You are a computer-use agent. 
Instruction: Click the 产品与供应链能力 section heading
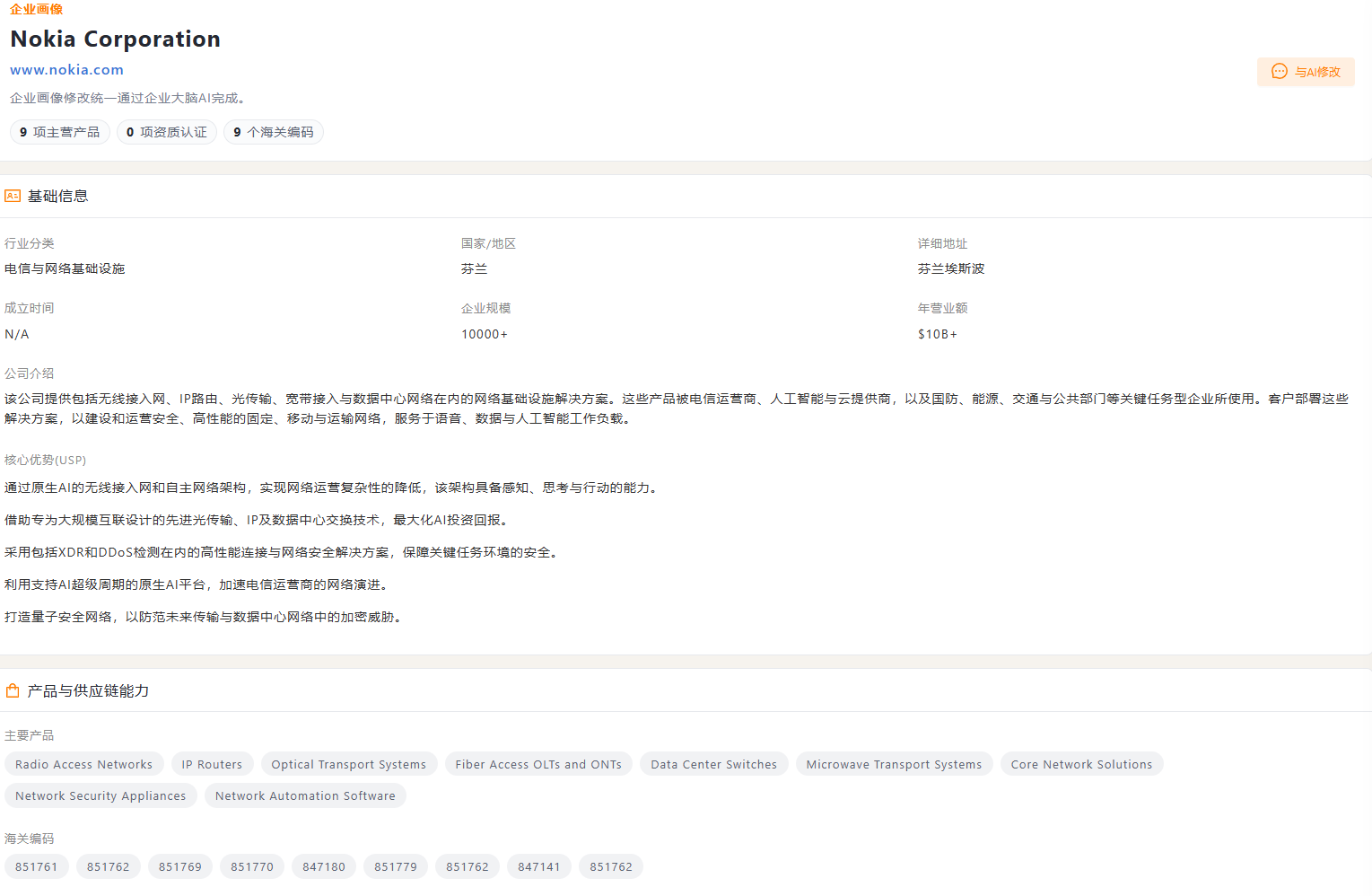(89, 690)
